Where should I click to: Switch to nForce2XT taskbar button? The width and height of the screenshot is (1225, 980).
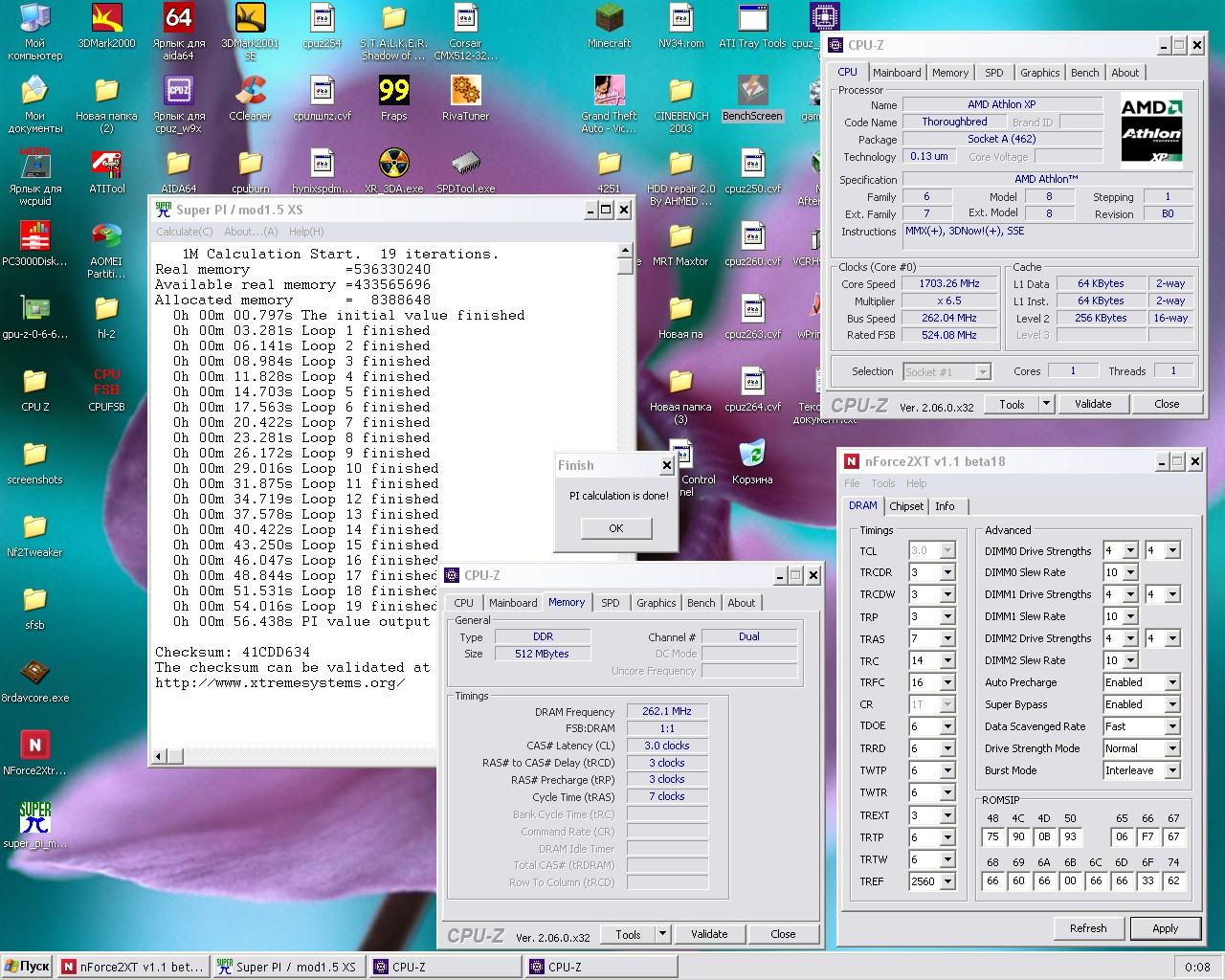click(133, 967)
